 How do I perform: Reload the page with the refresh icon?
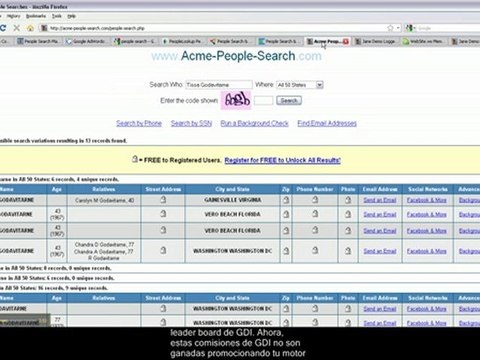pyautogui.click(x=3, y=28)
